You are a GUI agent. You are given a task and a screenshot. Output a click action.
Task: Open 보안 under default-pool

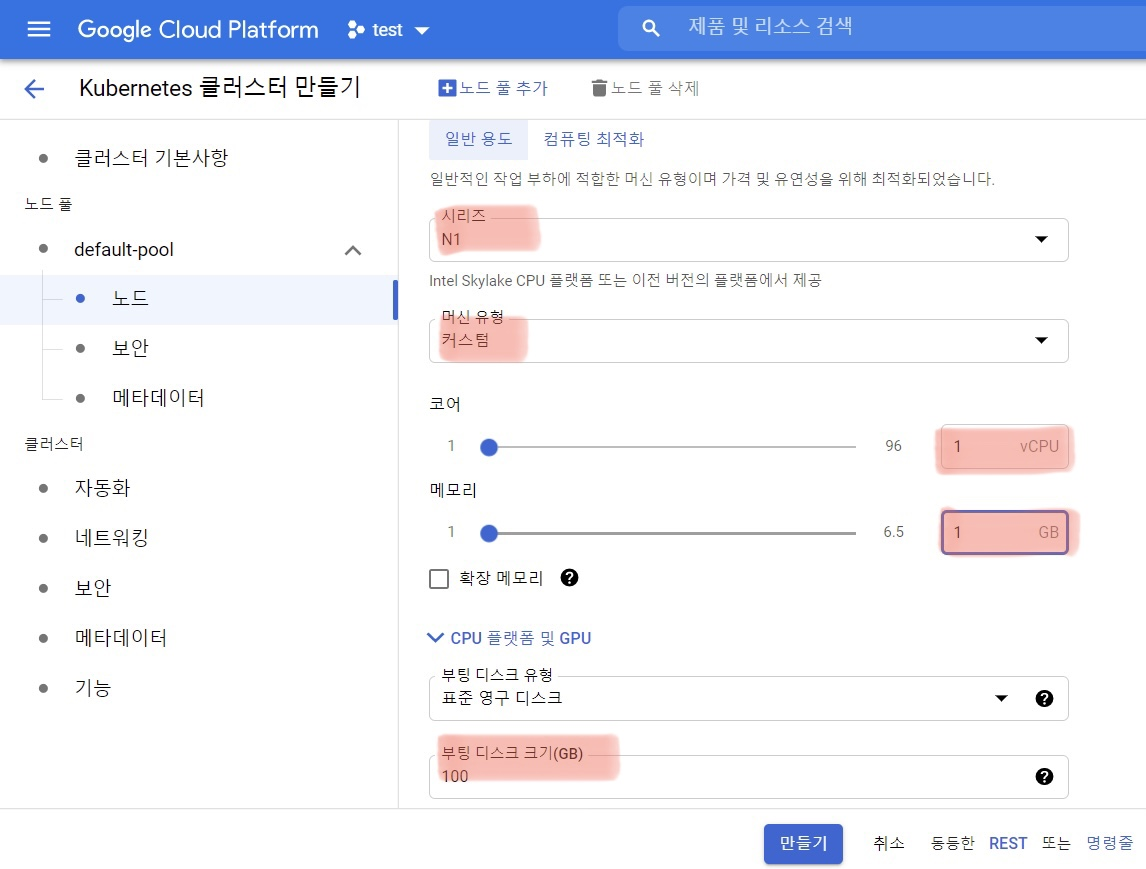click(x=130, y=348)
